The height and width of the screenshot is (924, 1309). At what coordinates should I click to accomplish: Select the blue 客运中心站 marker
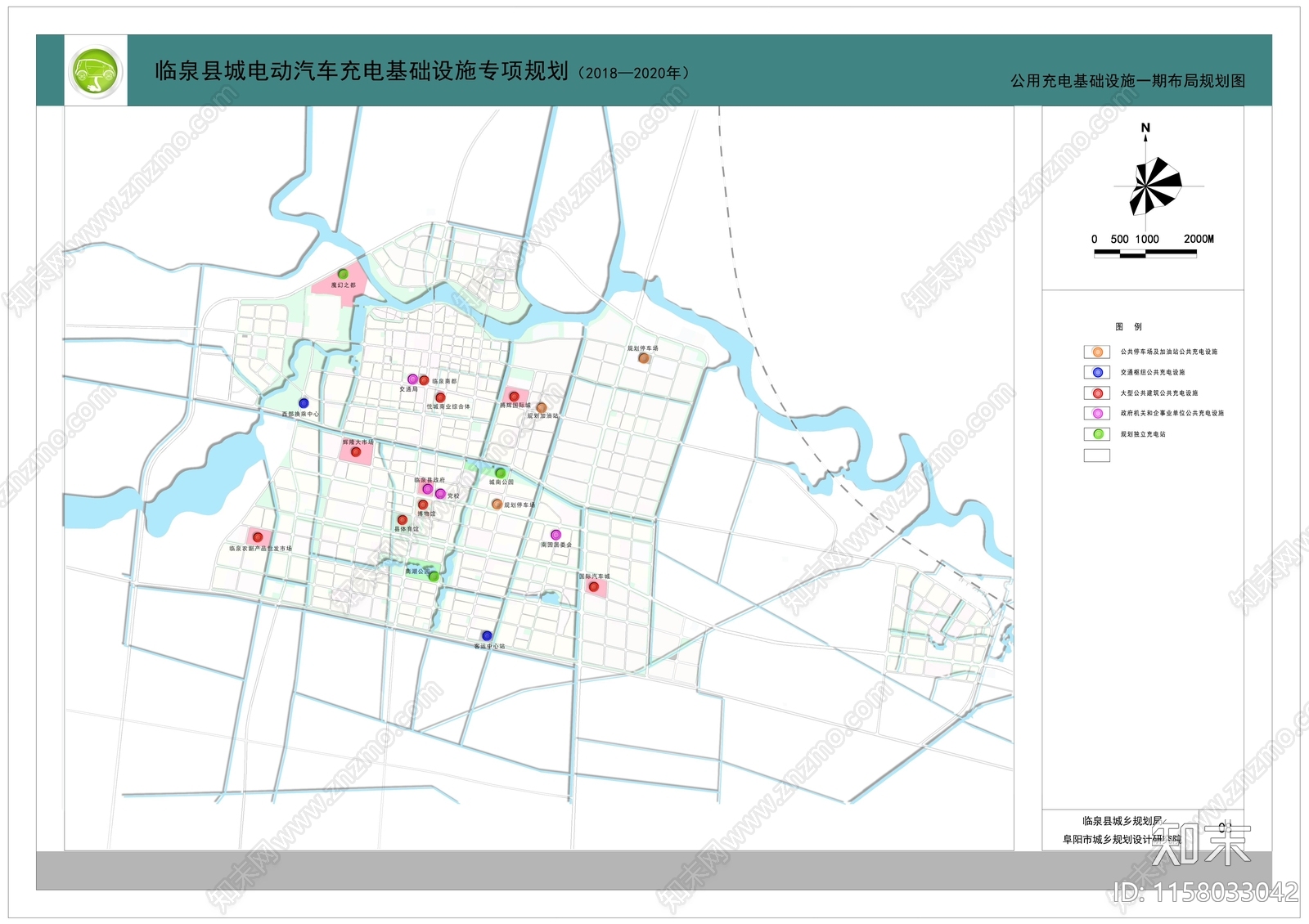tap(487, 635)
